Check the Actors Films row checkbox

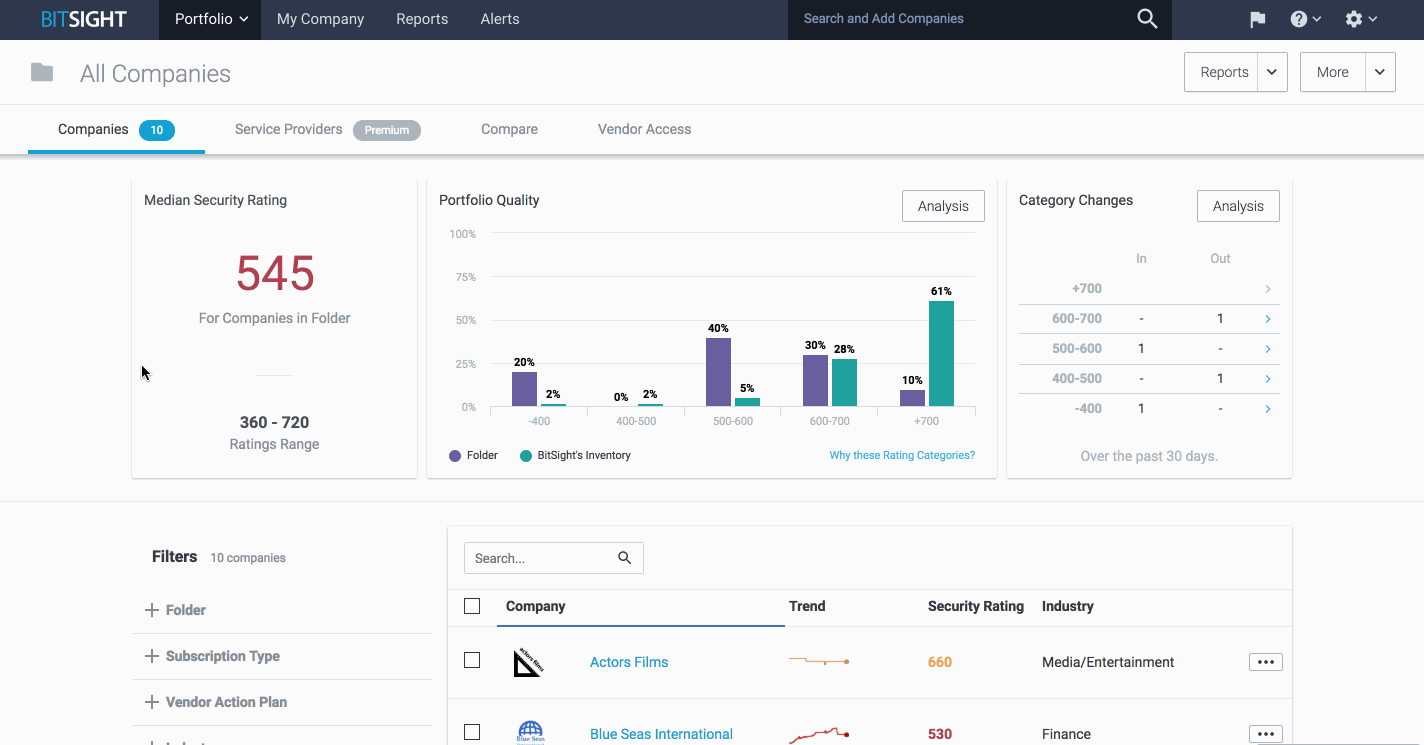point(472,660)
